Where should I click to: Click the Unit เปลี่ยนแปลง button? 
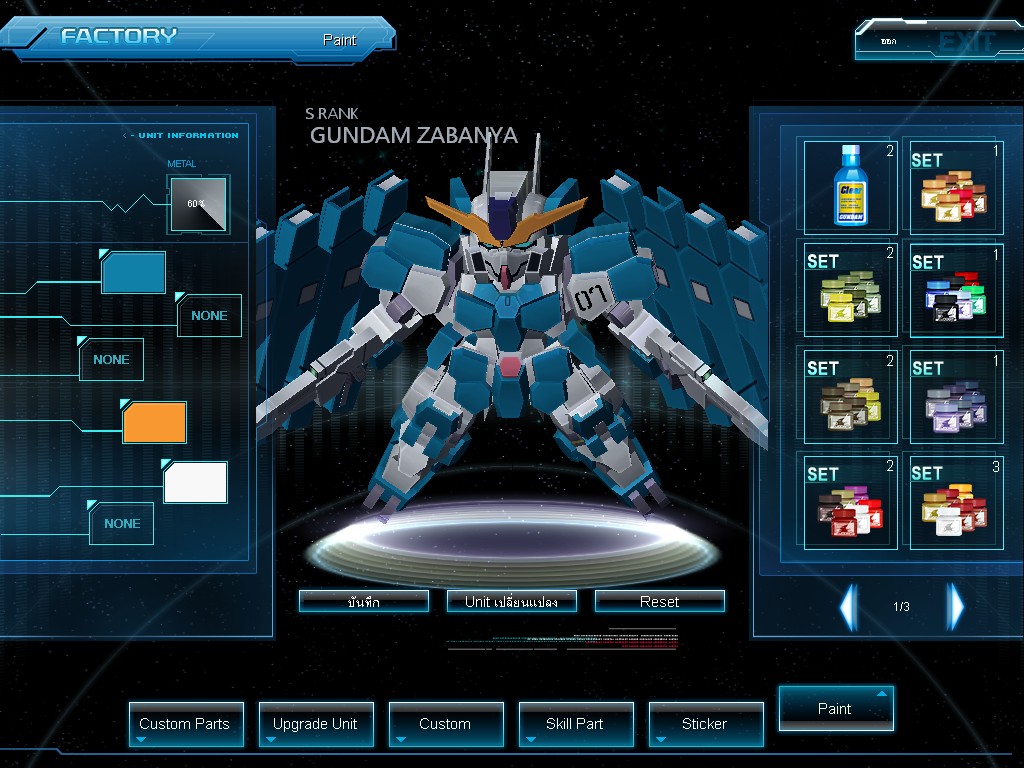tap(511, 601)
